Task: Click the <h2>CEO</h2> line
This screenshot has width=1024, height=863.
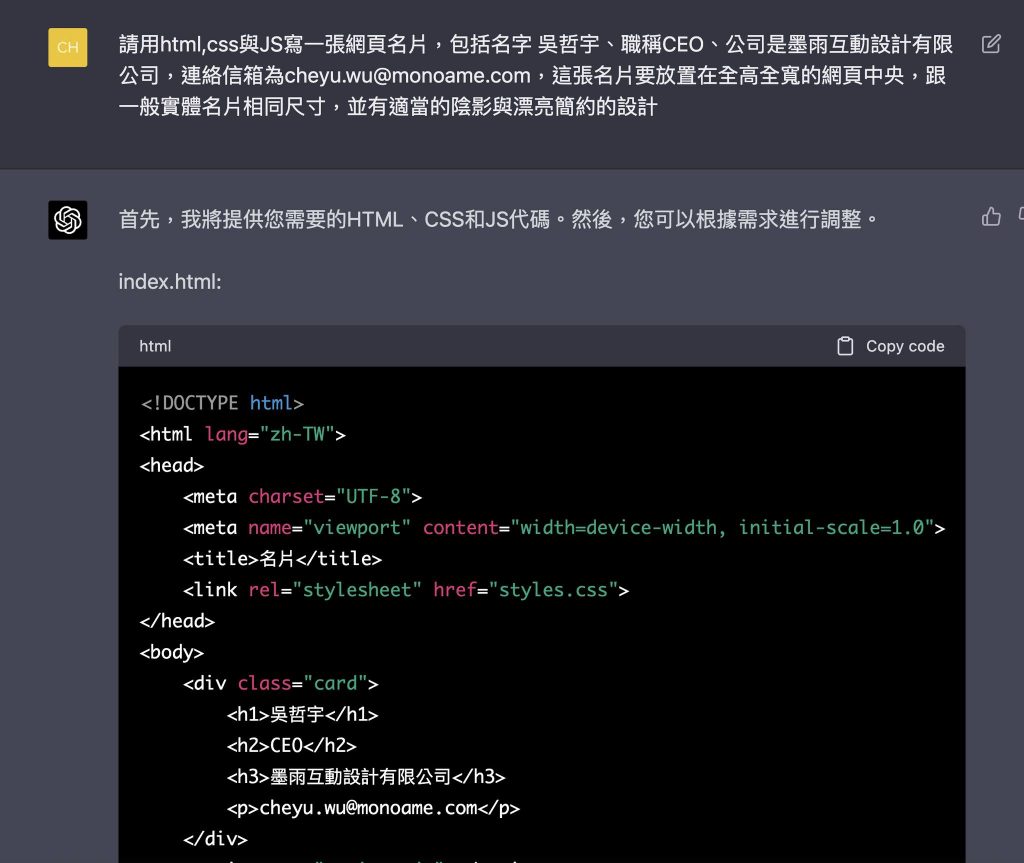Action: 292,745
